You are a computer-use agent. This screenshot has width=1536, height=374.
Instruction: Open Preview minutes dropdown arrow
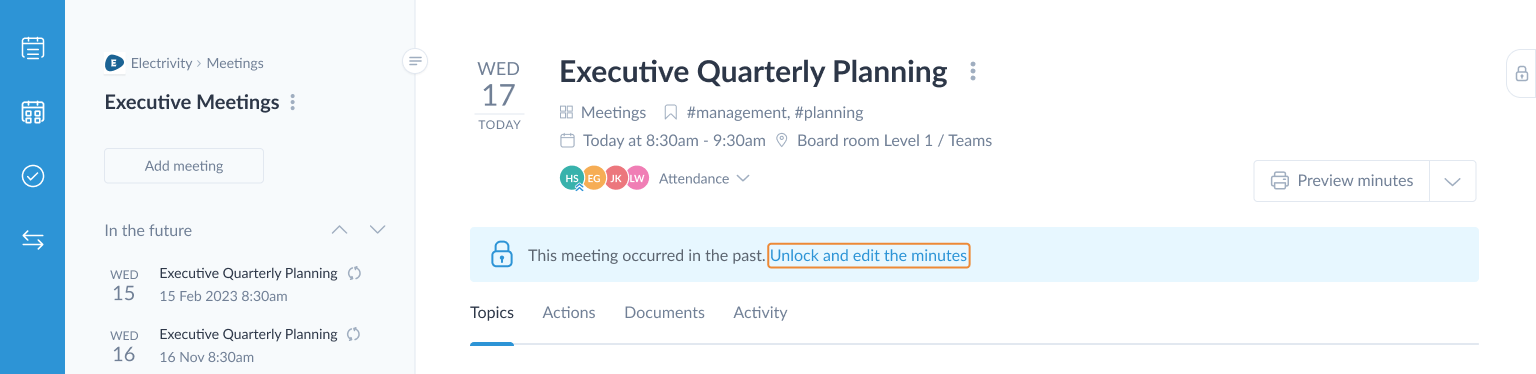(1453, 181)
